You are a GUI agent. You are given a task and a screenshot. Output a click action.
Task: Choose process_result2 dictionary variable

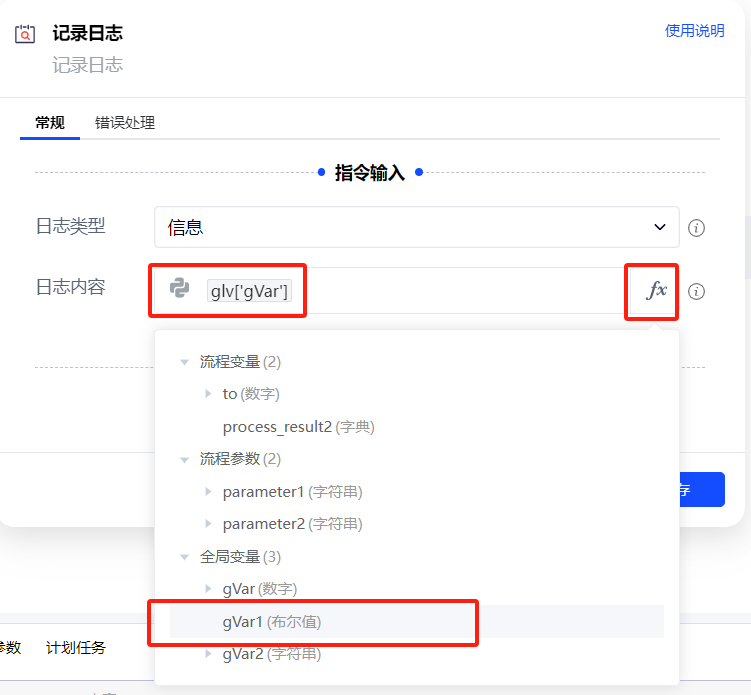click(x=298, y=427)
